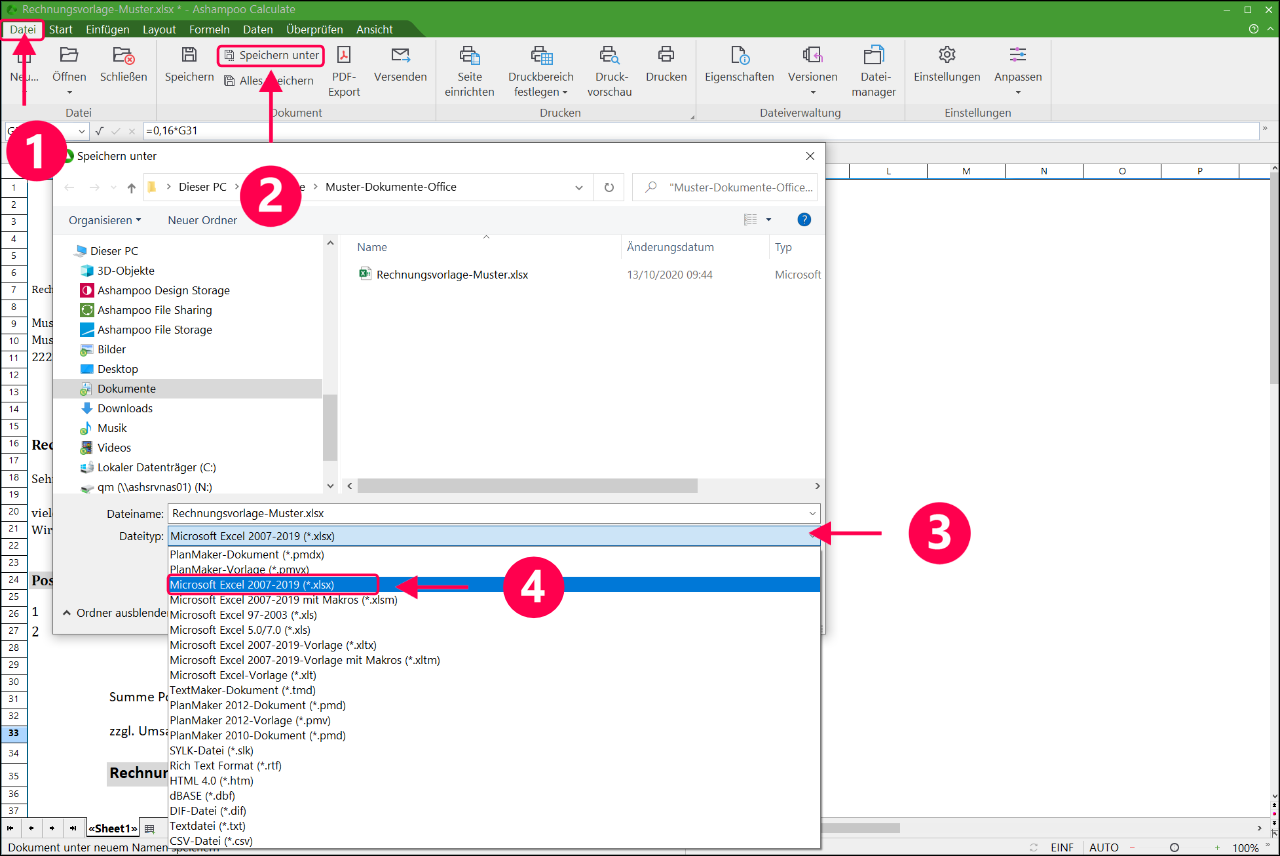Open dialog help question mark icon
Screen dimensions: 1280x856
coord(804,220)
